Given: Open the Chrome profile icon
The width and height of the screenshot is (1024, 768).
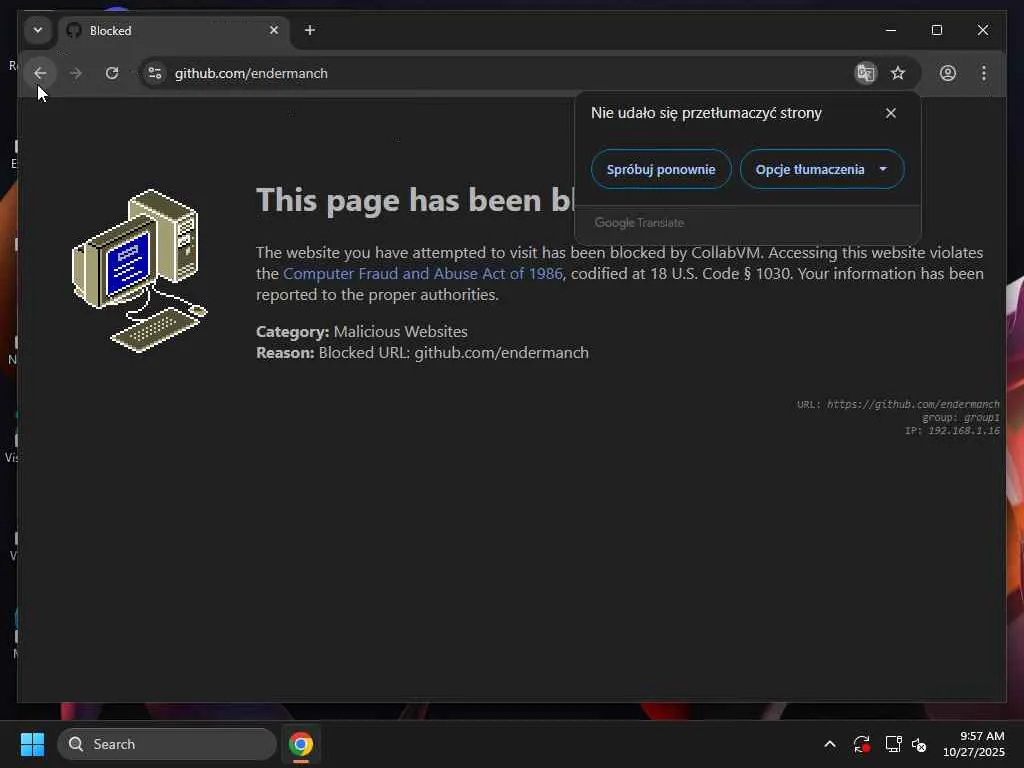Looking at the screenshot, I should coord(948,73).
